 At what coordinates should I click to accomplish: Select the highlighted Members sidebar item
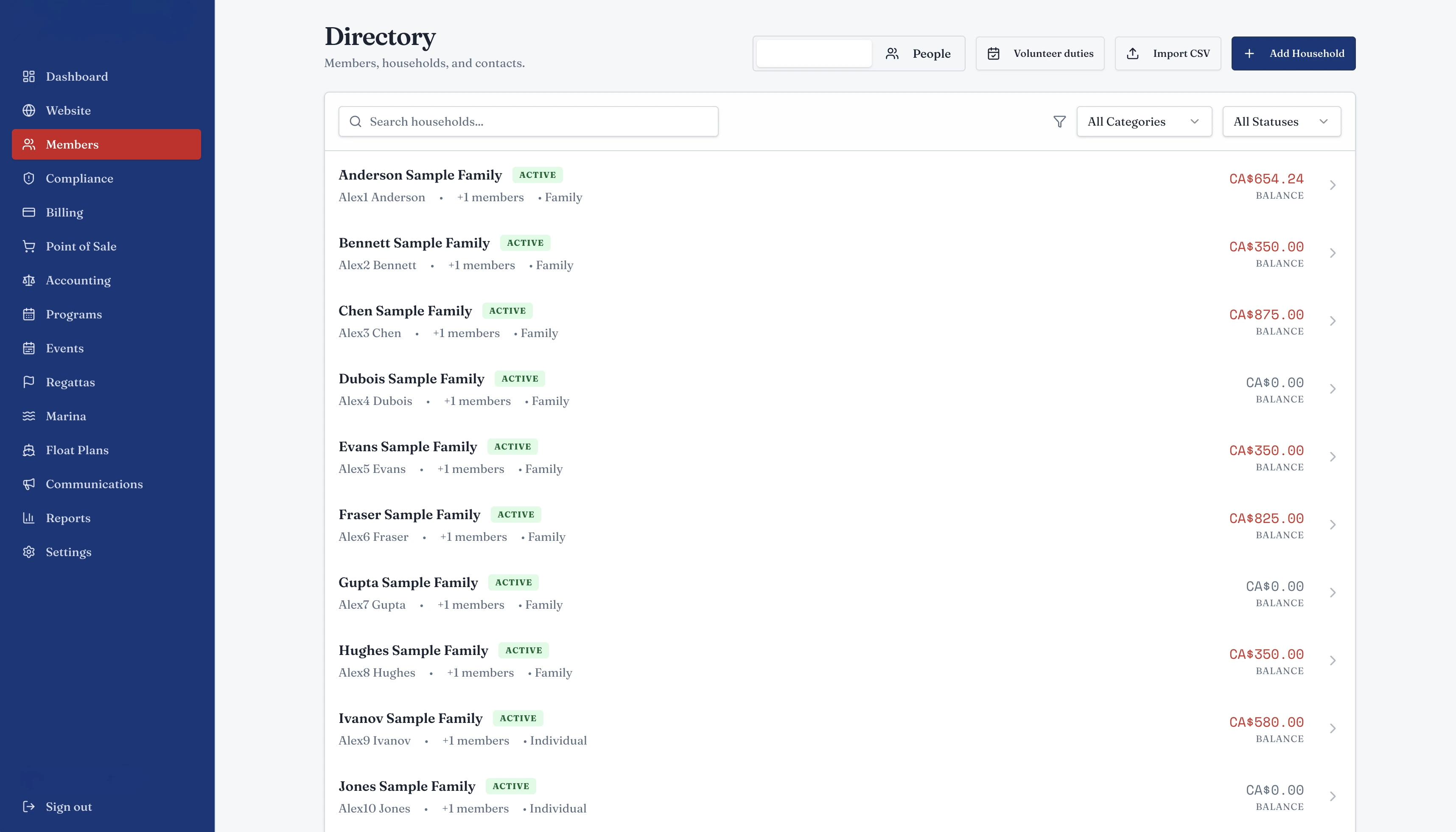click(x=106, y=144)
